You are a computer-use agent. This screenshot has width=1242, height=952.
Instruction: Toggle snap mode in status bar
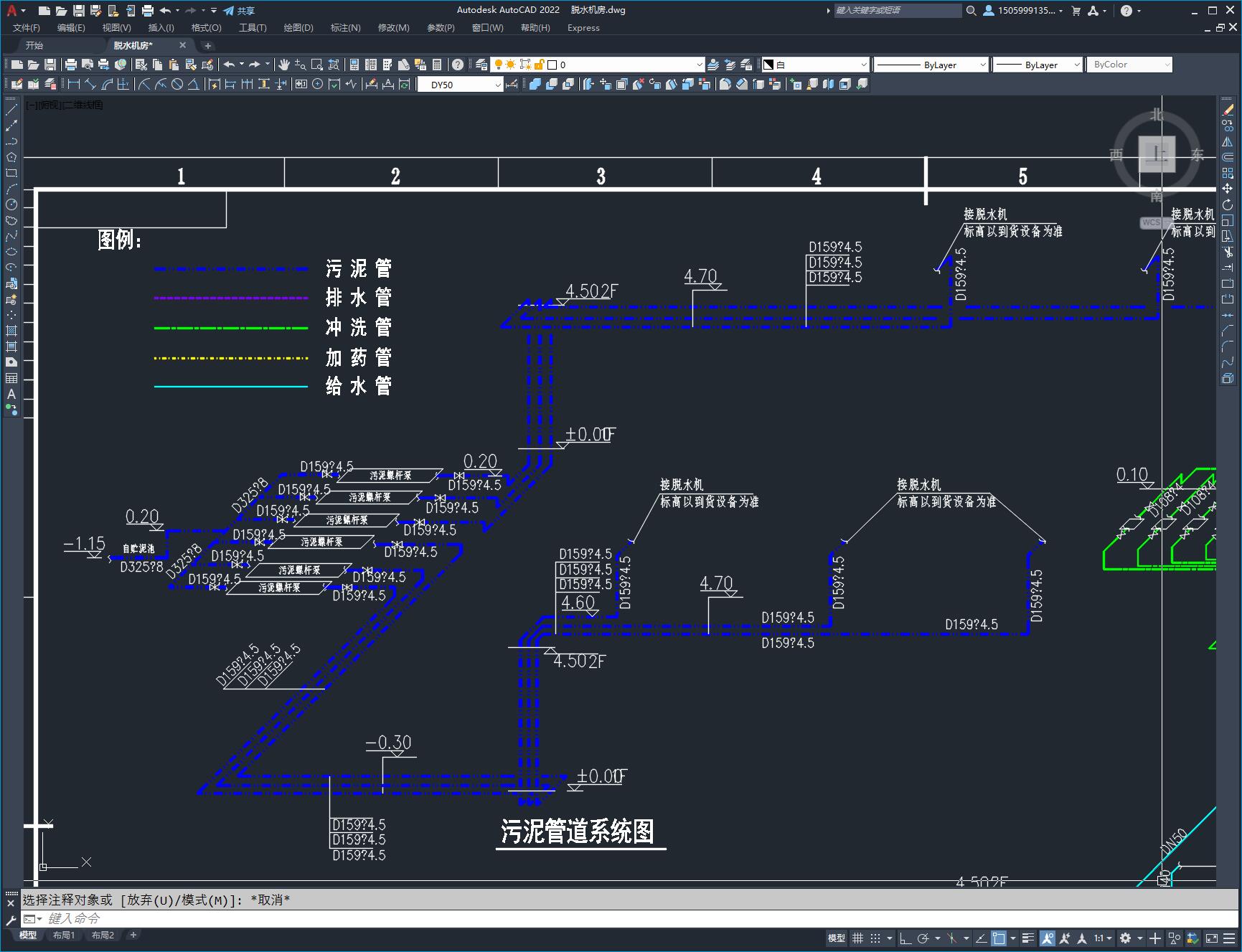[875, 938]
